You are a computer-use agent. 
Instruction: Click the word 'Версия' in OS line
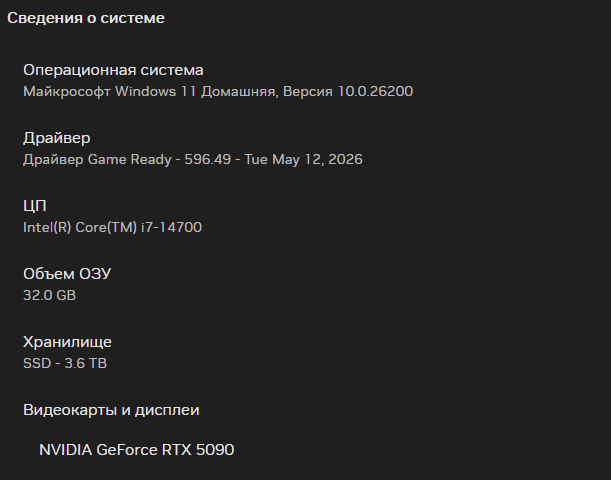(308, 92)
